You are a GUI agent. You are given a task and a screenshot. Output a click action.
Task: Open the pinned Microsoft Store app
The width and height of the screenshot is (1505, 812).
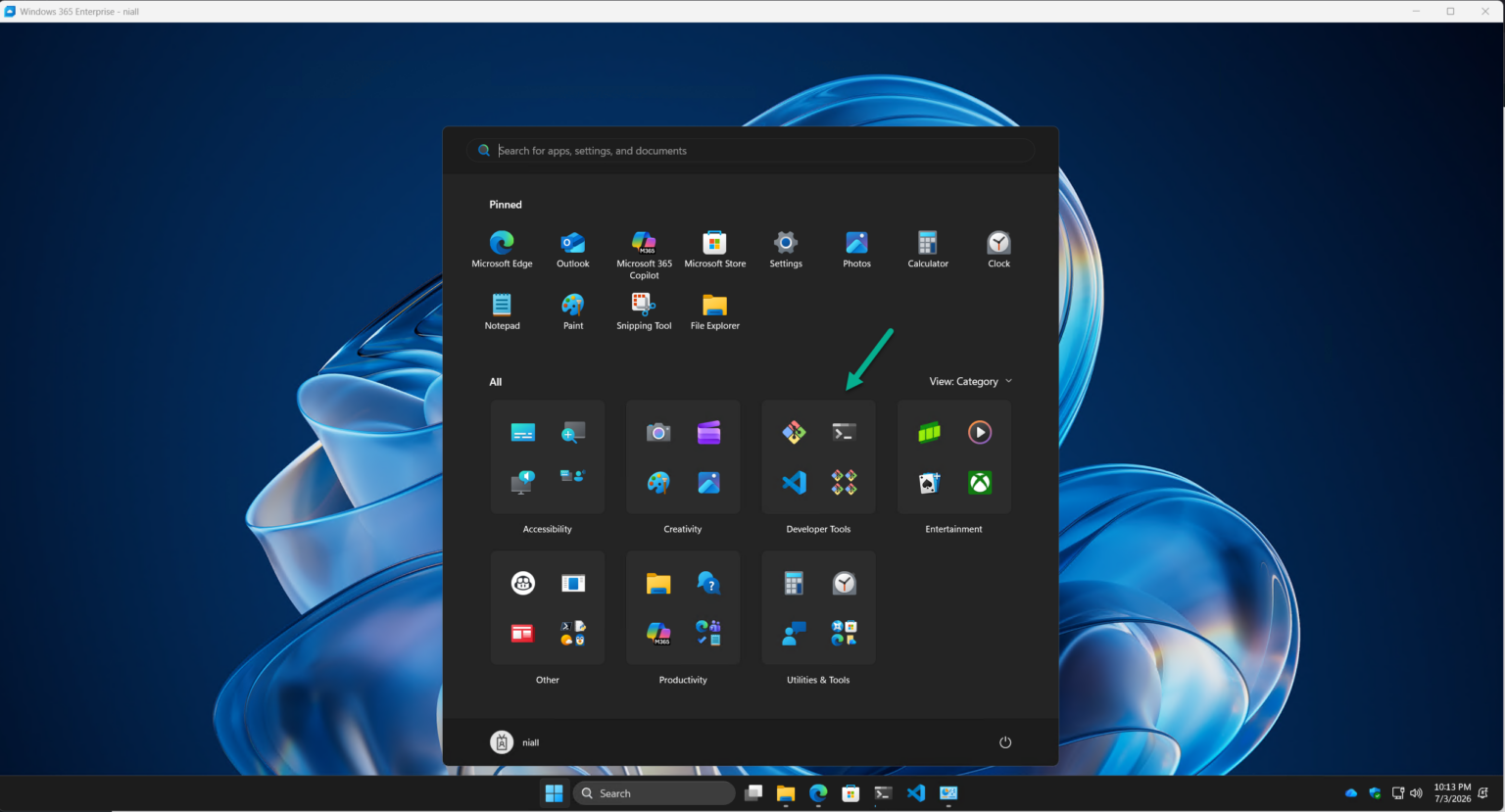[715, 249]
